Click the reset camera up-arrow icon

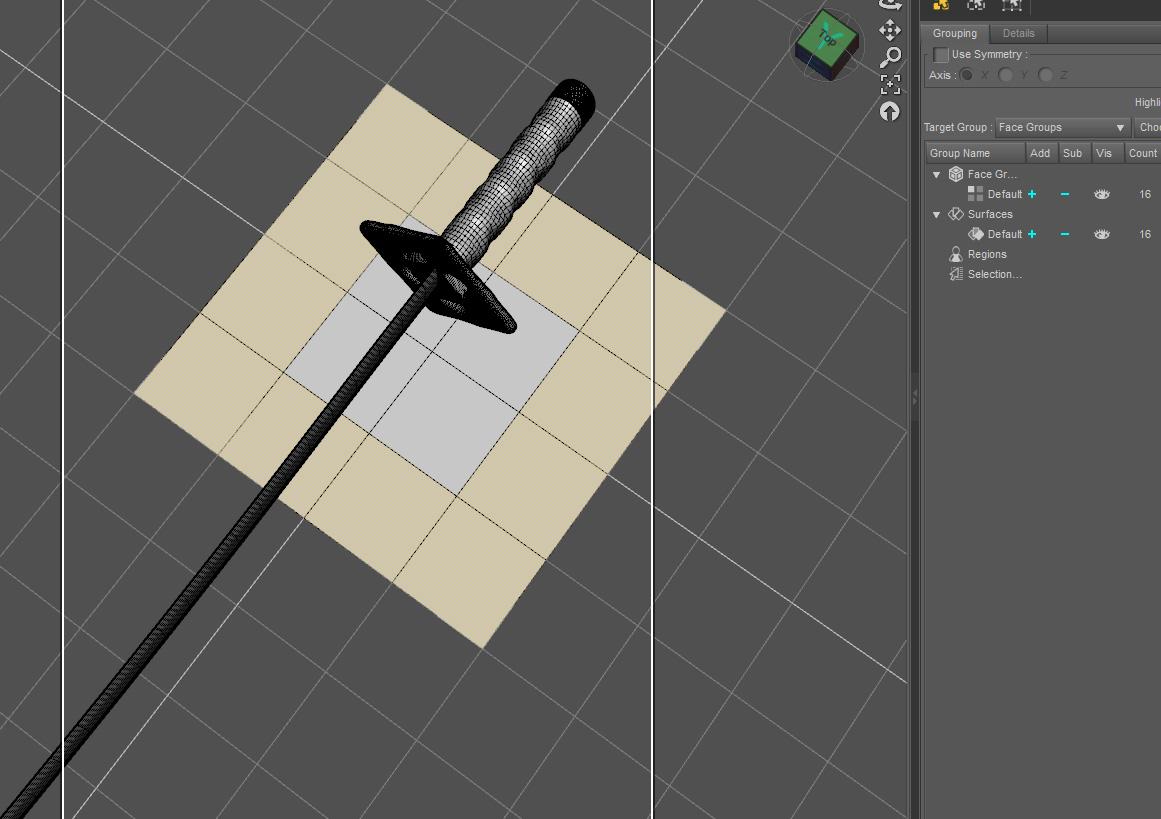(889, 111)
